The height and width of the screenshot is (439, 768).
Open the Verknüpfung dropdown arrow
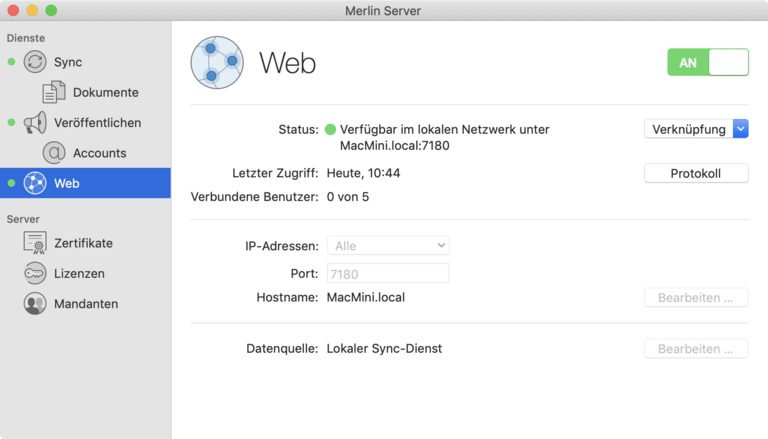741,129
